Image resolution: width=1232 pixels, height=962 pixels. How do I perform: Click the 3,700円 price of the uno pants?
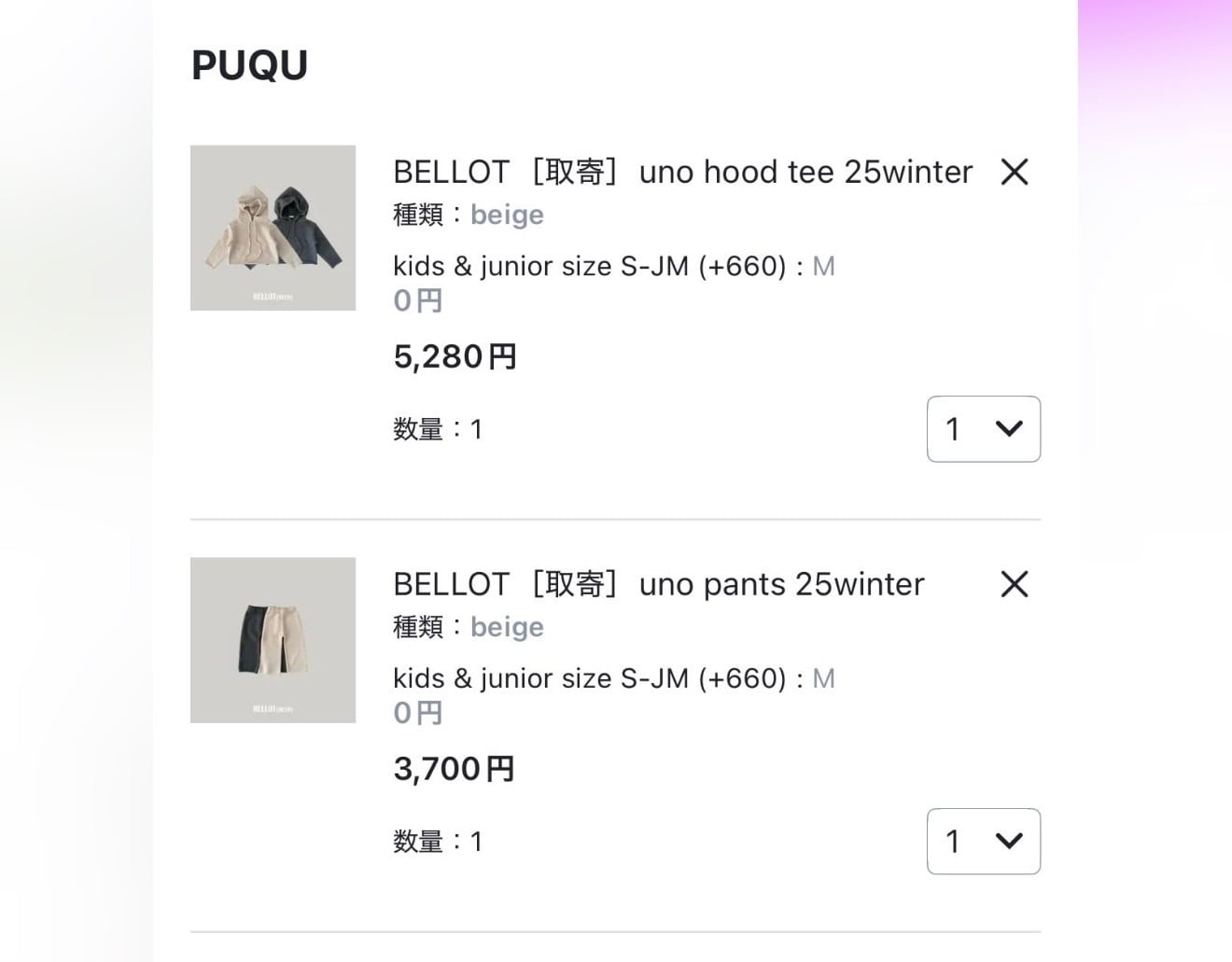pyautogui.click(x=454, y=769)
